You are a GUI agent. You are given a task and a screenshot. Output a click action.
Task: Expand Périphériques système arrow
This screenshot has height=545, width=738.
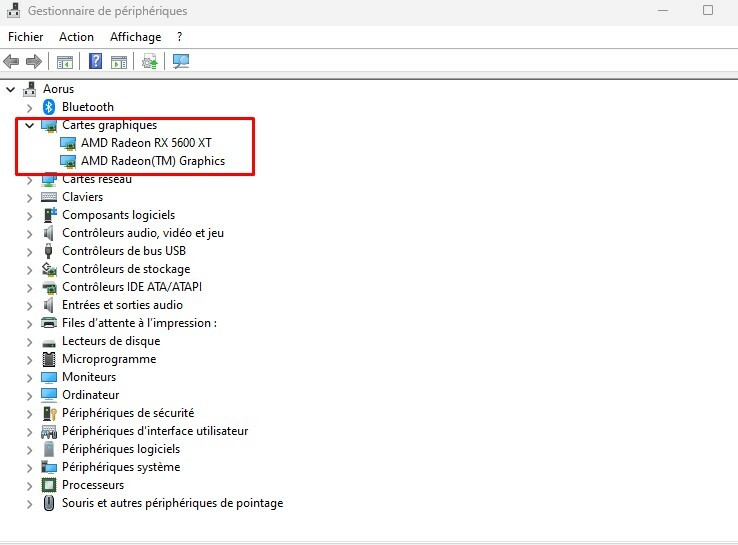[30, 468]
